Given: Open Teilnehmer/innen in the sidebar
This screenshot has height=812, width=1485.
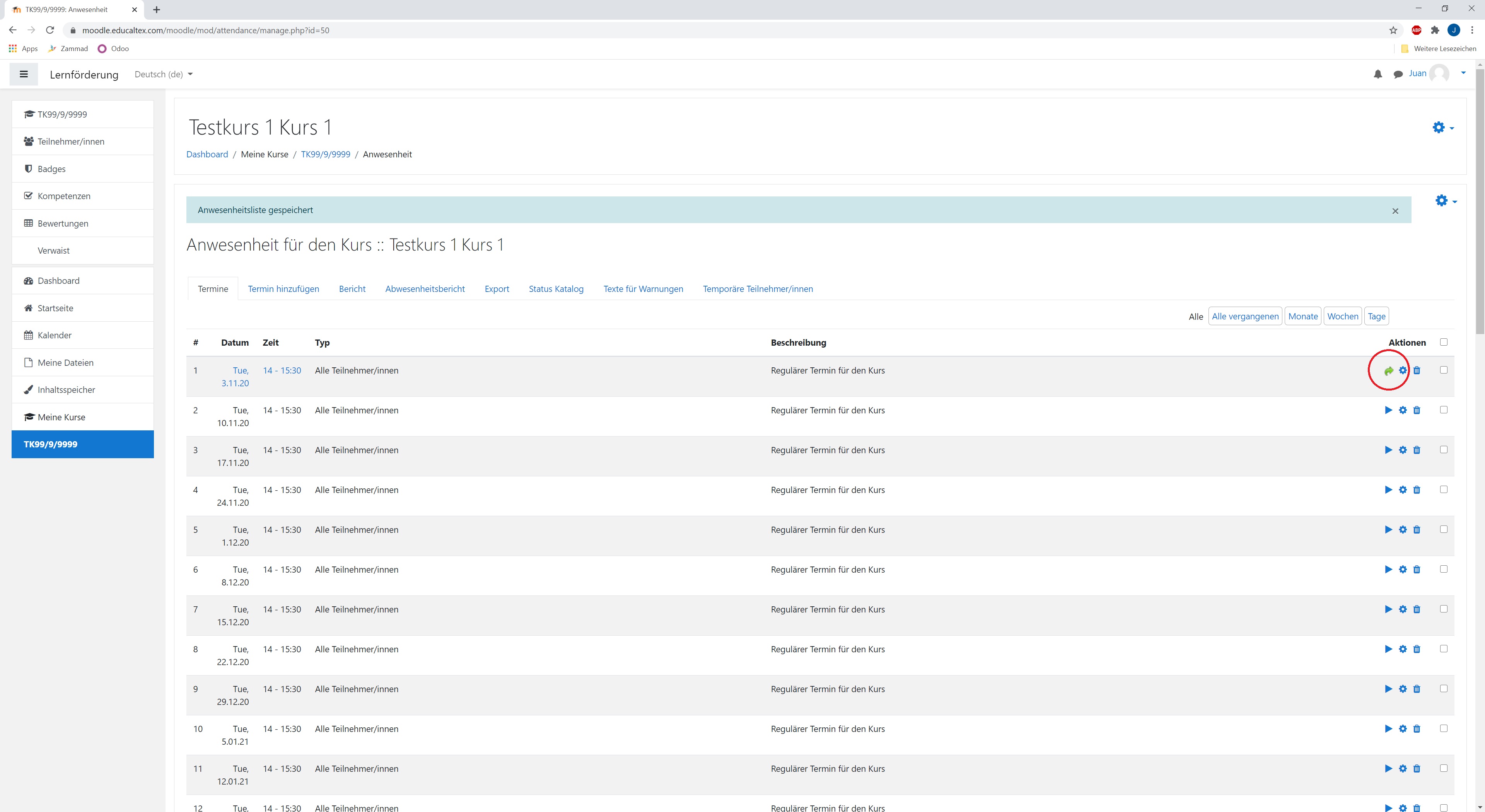Looking at the screenshot, I should pyautogui.click(x=82, y=141).
